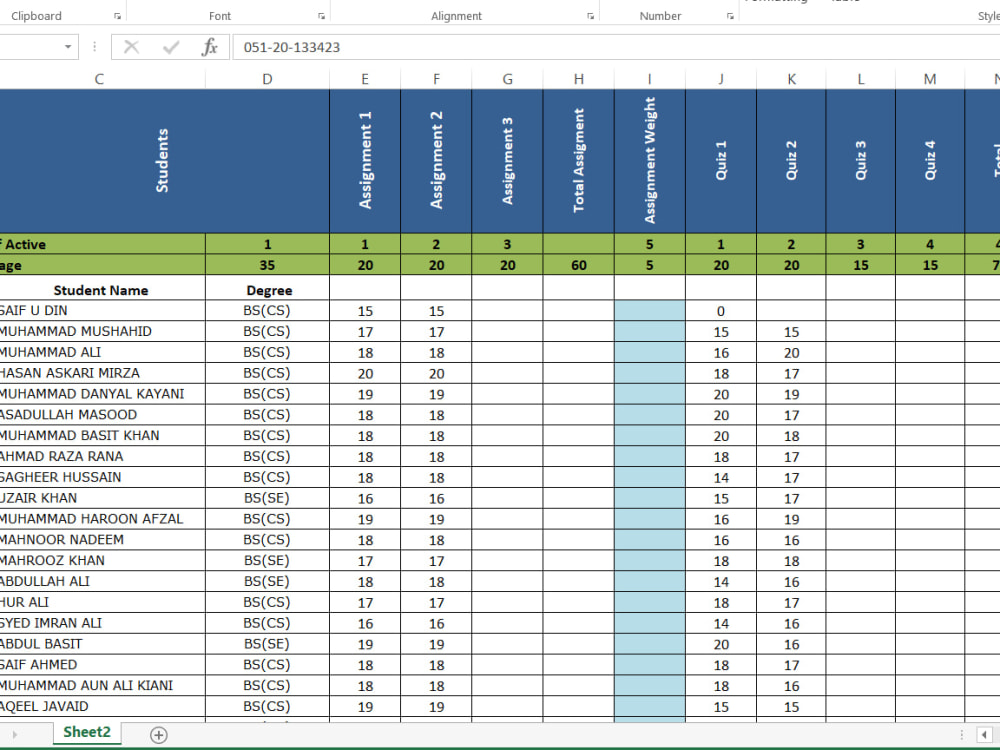Click the Quiz 3 header cell

tap(861, 161)
